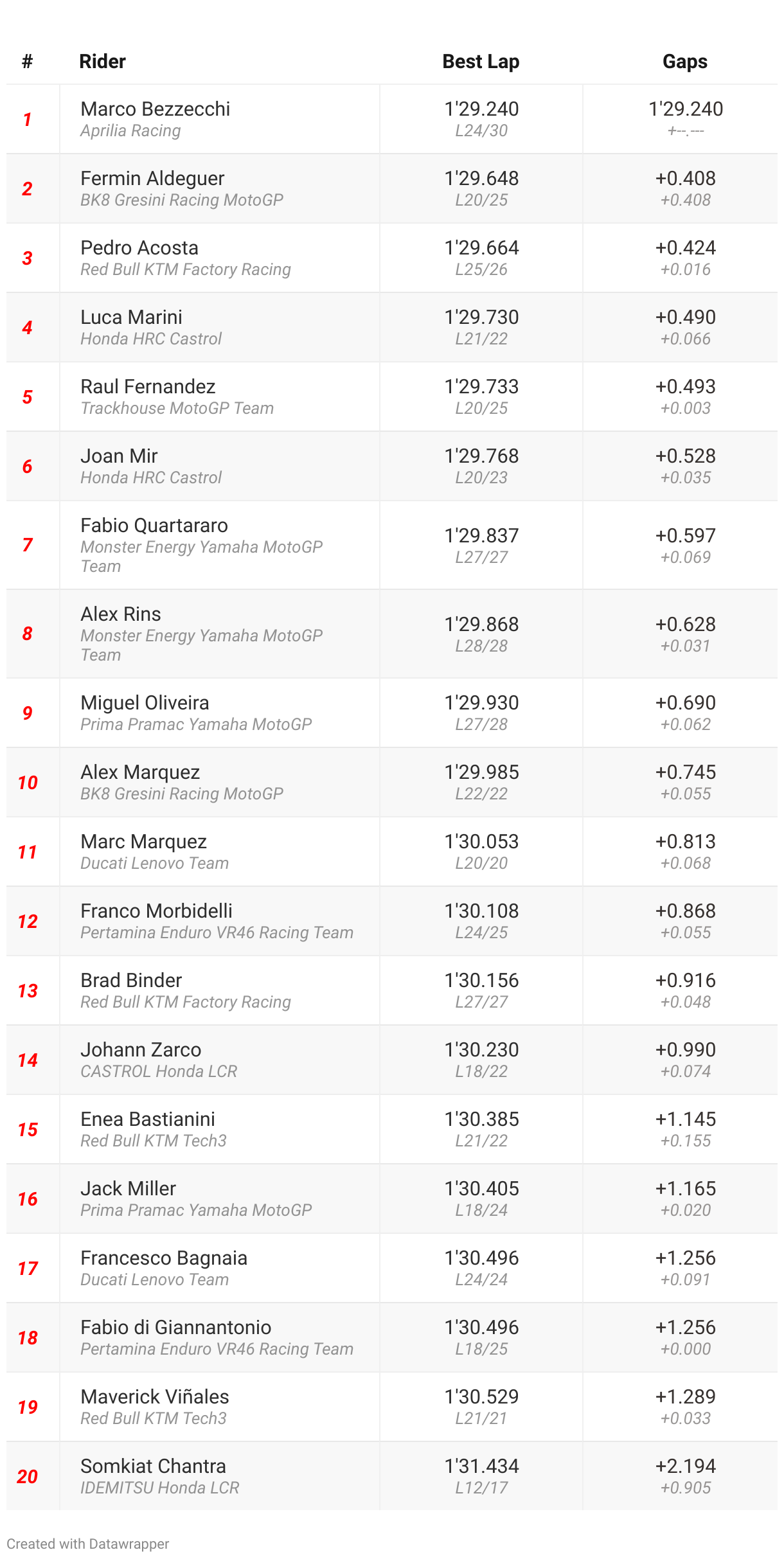The image size is (784, 1559).
Task: Select Francesco Bagnaia's best lap 1'30.496
Action: pyautogui.click(x=481, y=1258)
